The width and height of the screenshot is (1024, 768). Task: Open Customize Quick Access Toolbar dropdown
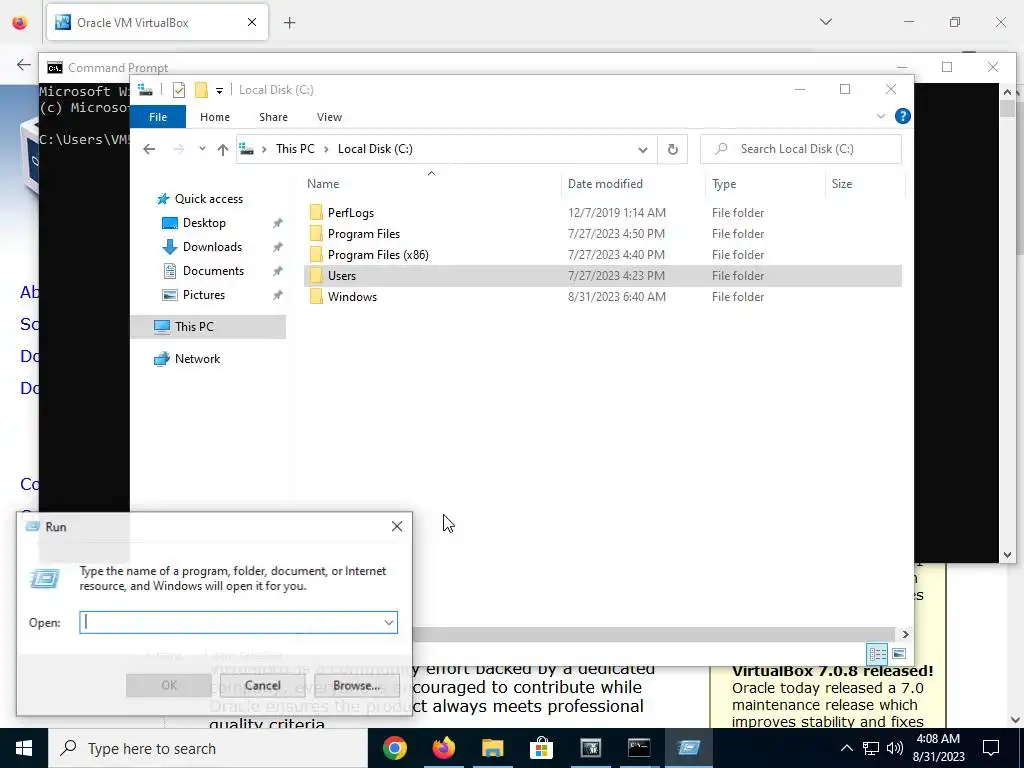219,91
